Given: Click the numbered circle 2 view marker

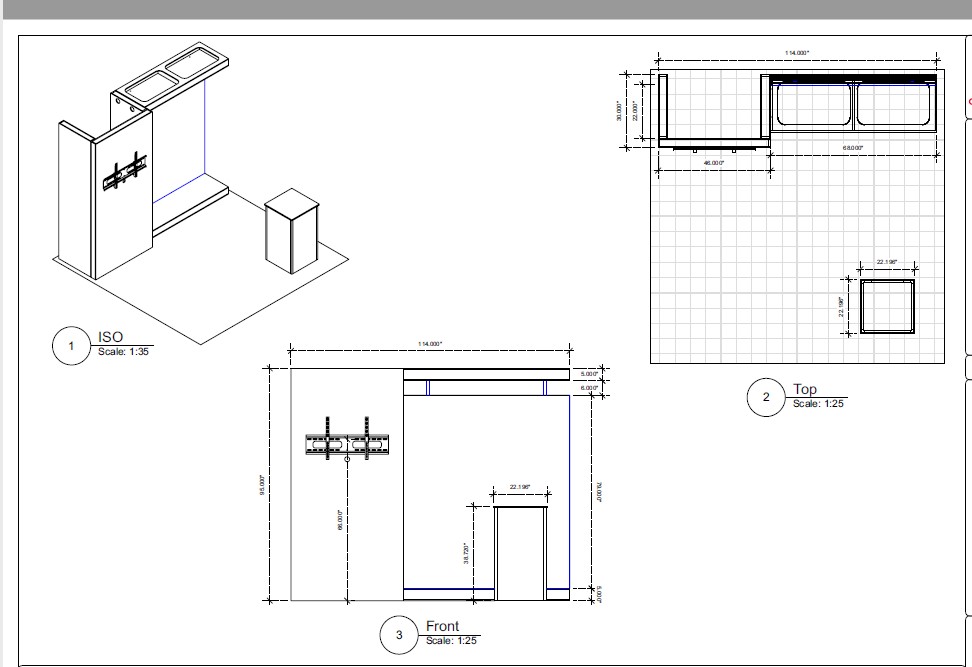Looking at the screenshot, I should (x=767, y=398).
